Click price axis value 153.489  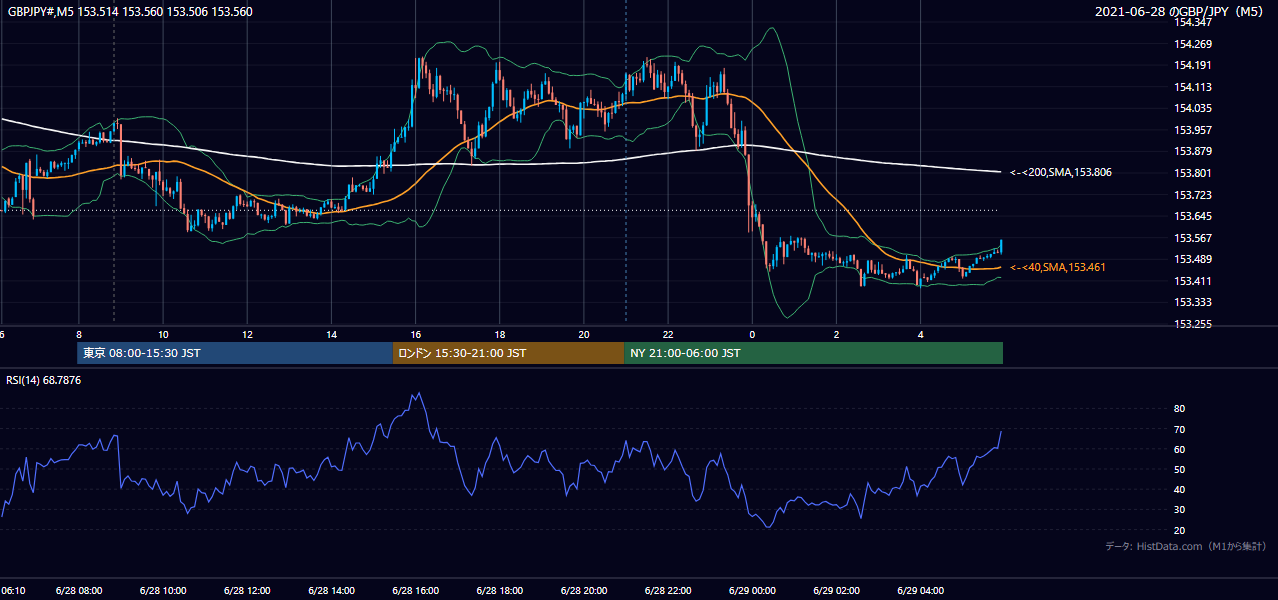pyautogui.click(x=1192, y=260)
